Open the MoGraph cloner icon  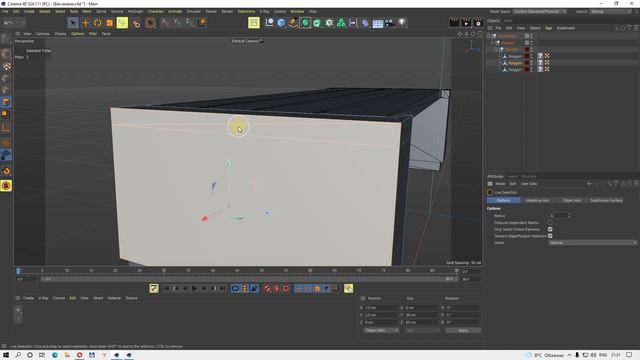(341, 23)
